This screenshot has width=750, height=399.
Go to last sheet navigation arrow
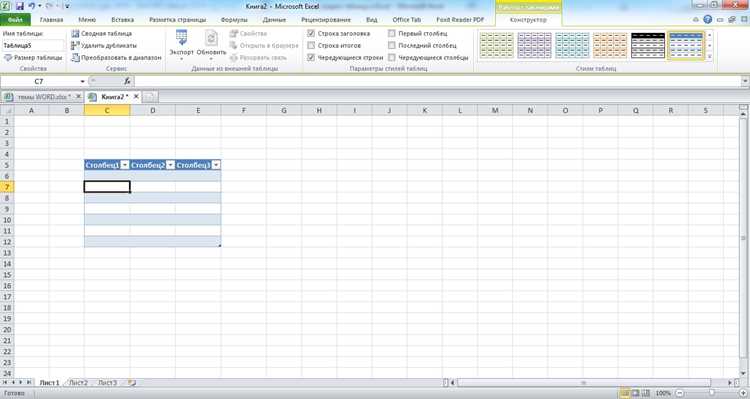[x=29, y=383]
